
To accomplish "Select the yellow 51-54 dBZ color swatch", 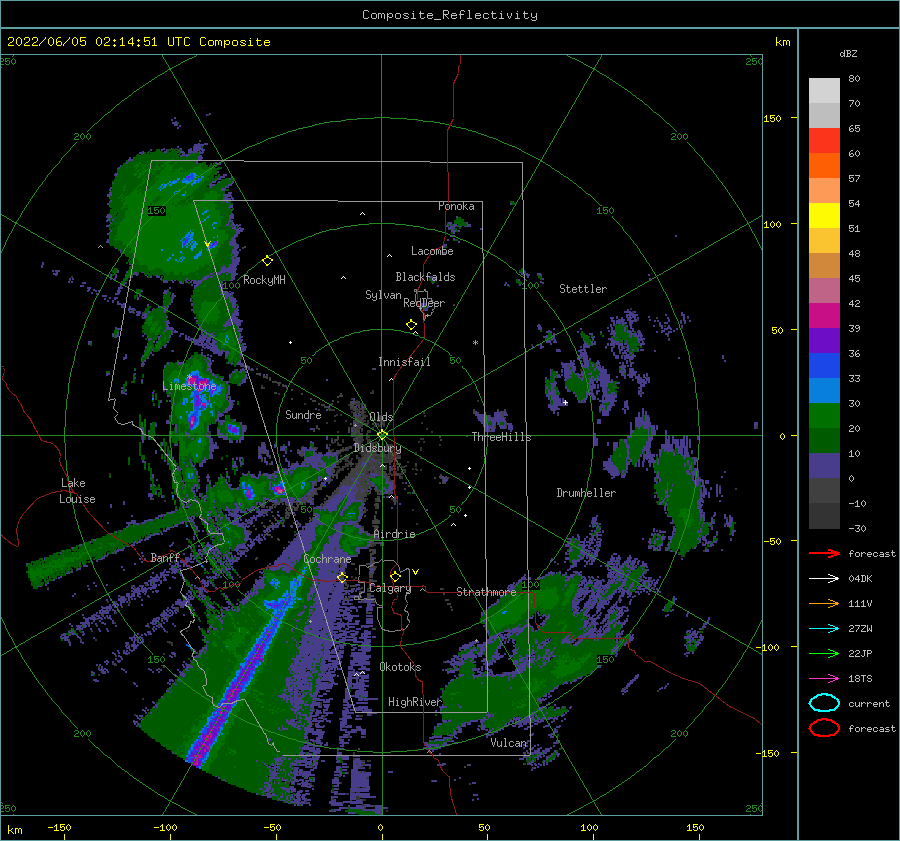I will 824,215.
